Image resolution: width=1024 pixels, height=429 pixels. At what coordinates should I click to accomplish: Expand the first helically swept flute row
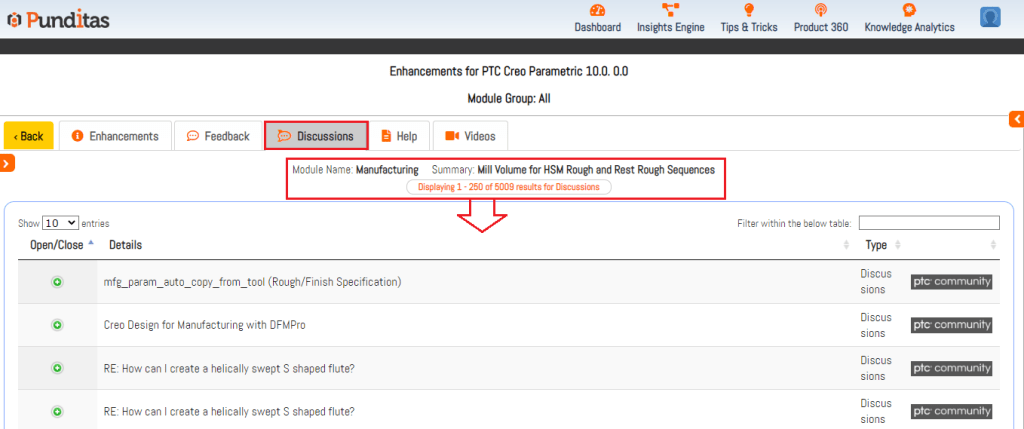point(57,368)
